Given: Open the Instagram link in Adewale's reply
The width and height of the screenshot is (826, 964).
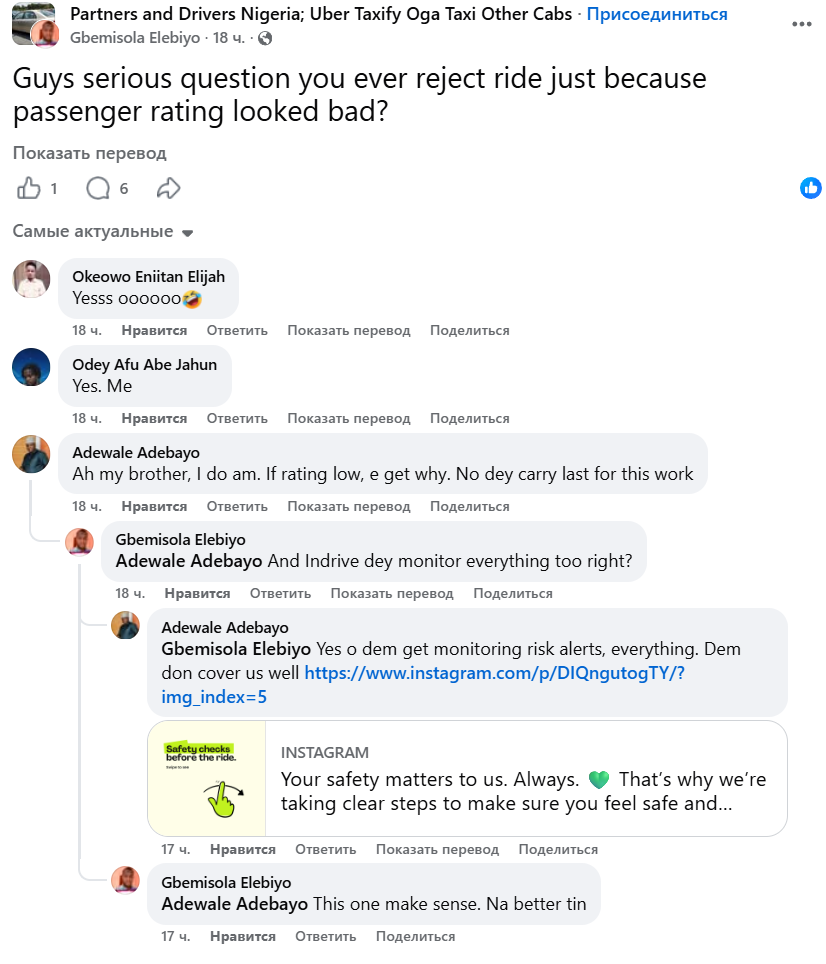Looking at the screenshot, I should point(494,673).
